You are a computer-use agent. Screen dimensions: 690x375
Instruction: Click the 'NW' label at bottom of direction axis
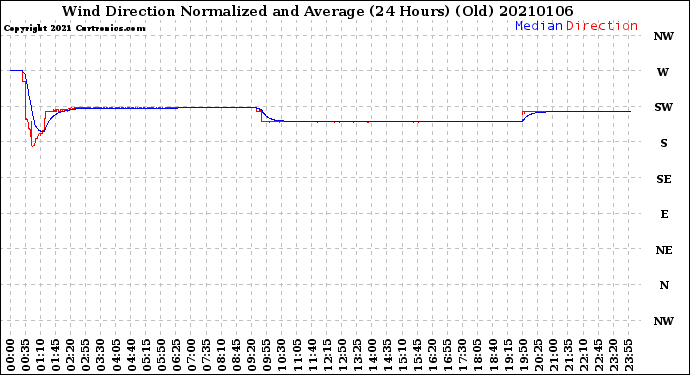click(x=663, y=321)
